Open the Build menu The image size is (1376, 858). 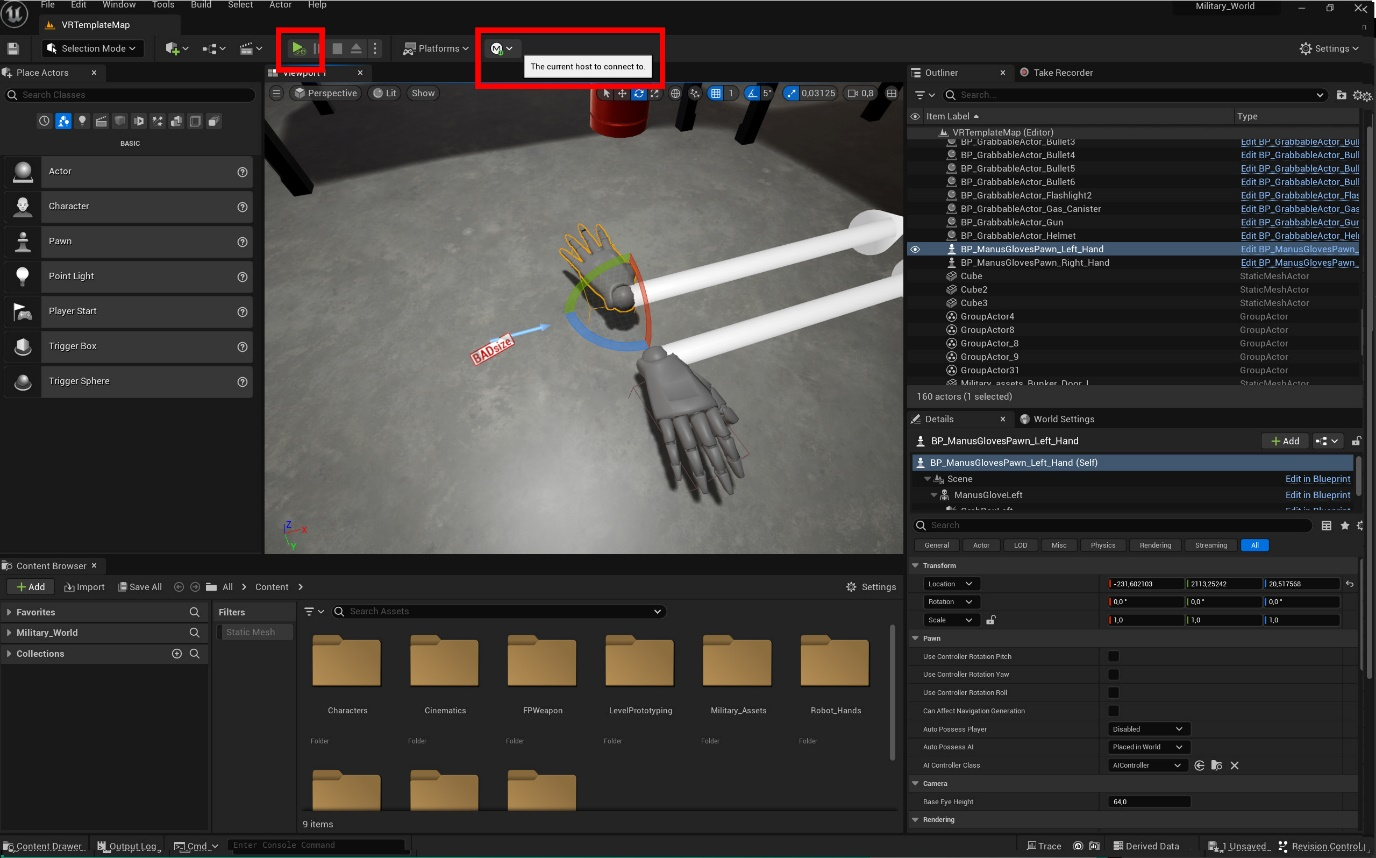[x=201, y=5]
